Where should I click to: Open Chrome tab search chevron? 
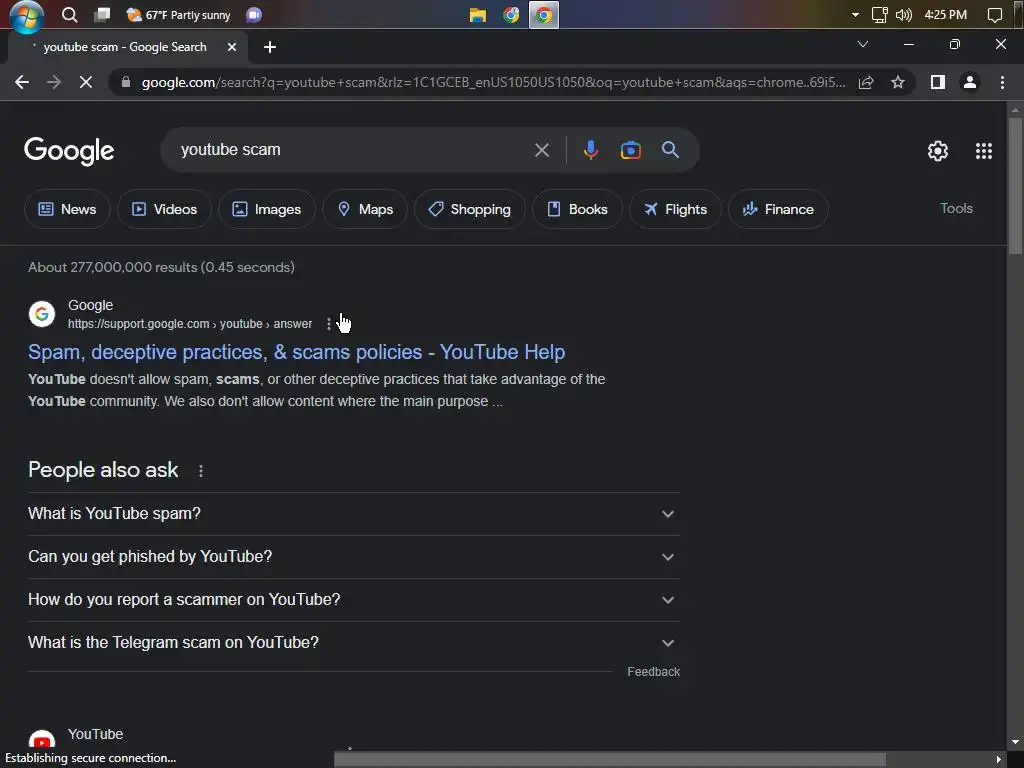[863, 44]
